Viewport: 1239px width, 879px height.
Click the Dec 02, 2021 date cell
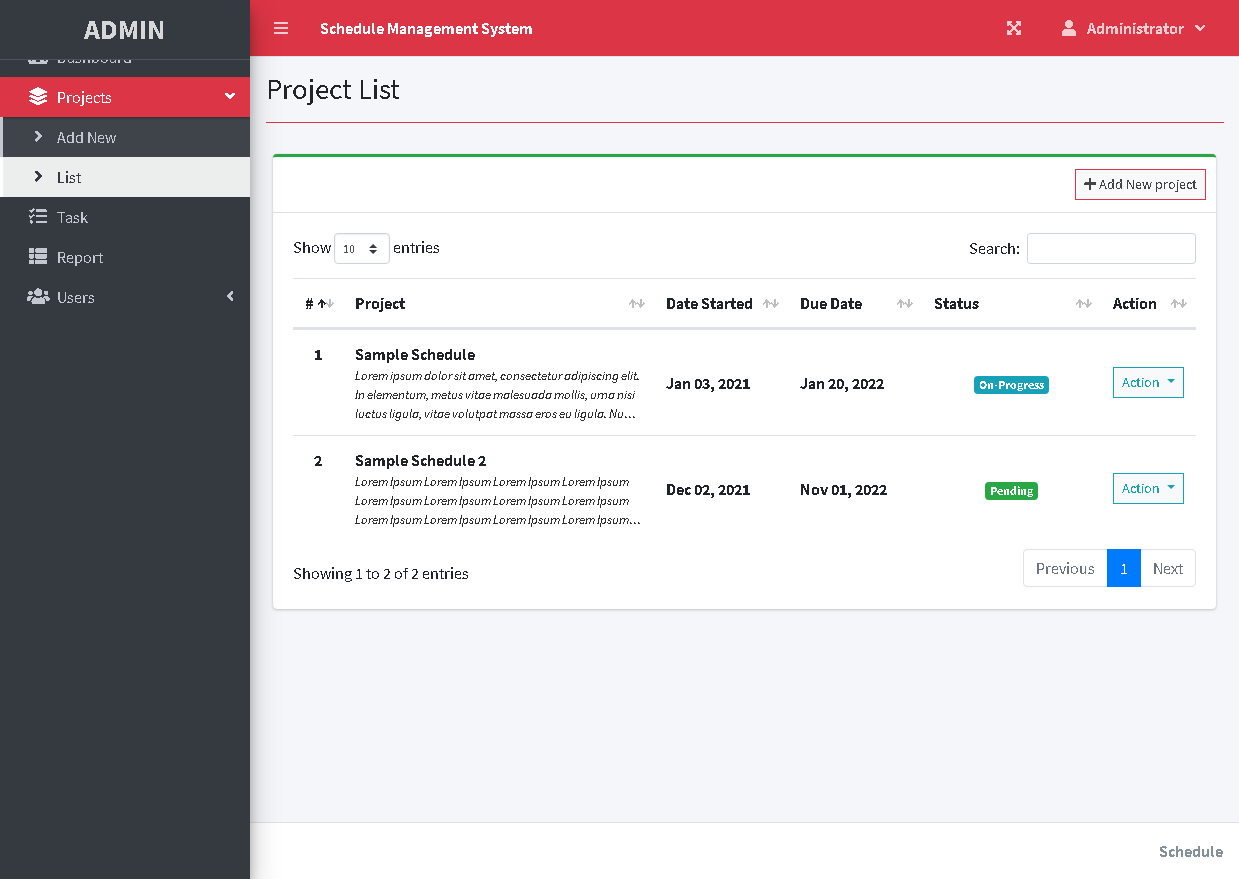point(708,490)
